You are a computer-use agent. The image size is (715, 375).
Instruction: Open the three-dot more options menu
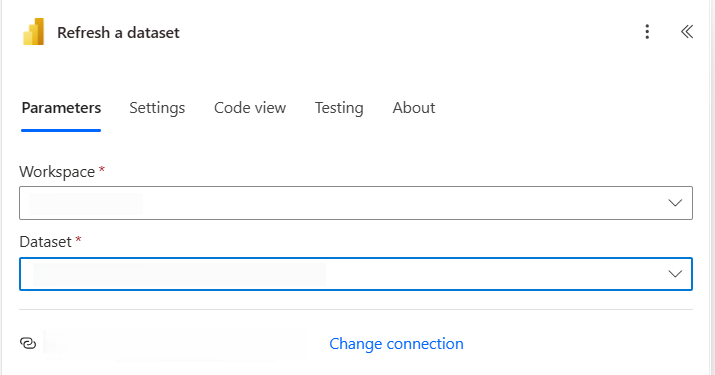pyautogui.click(x=647, y=32)
